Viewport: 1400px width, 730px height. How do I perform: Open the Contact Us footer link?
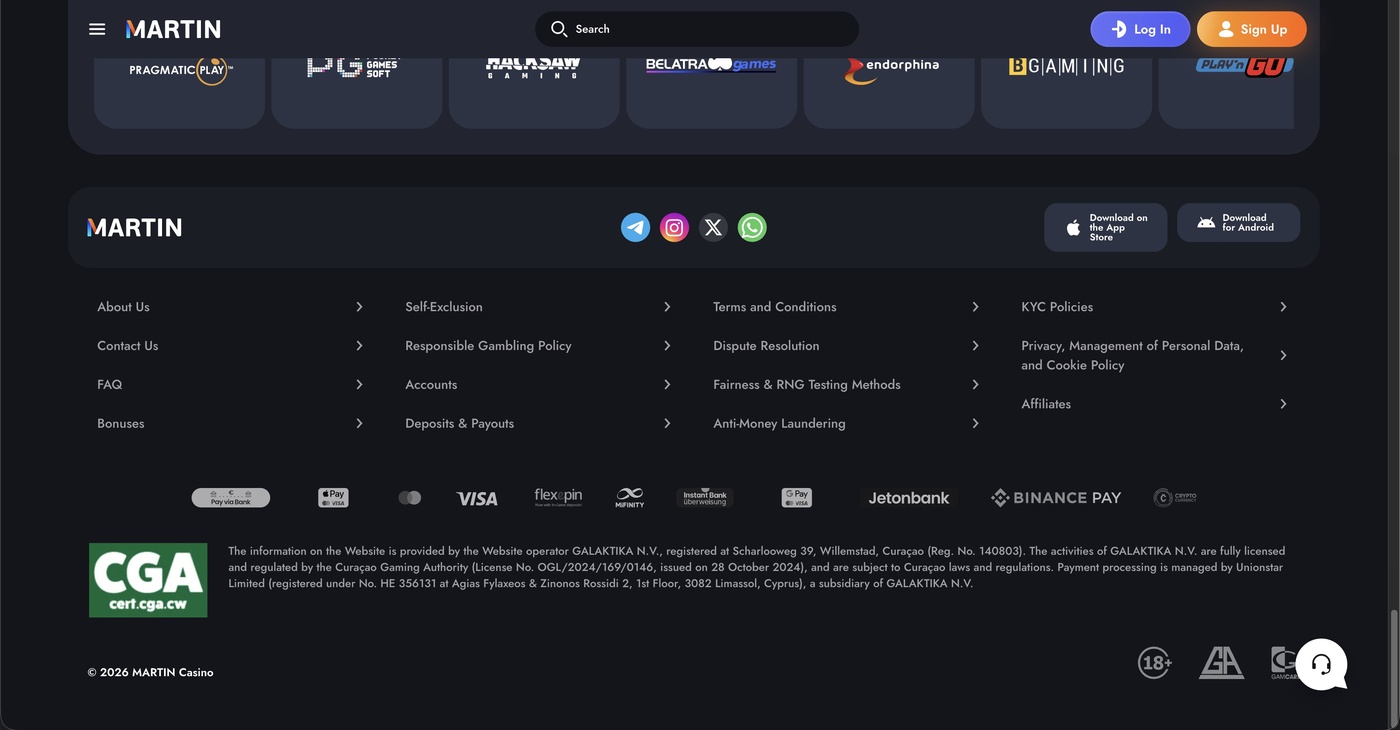click(x=128, y=346)
